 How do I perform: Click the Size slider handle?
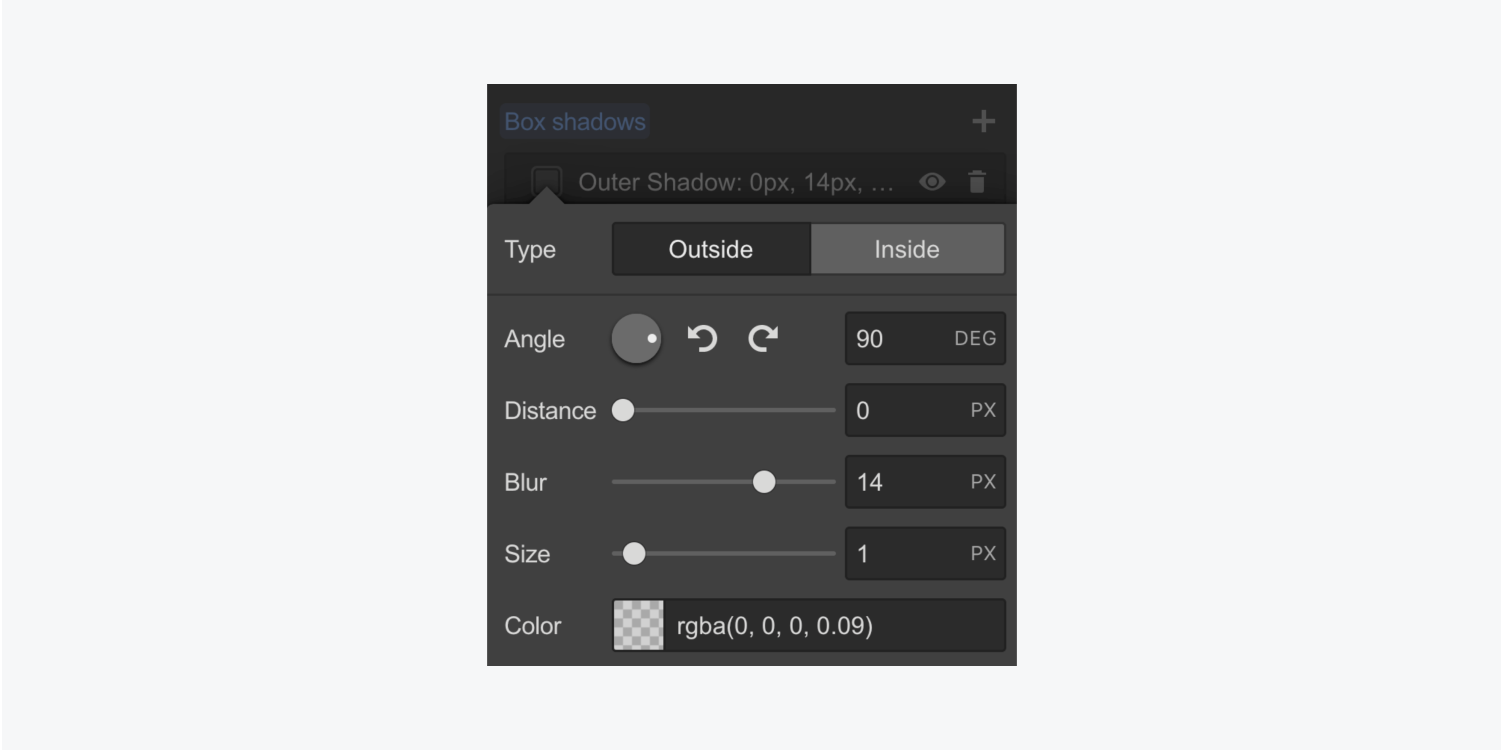(x=634, y=554)
